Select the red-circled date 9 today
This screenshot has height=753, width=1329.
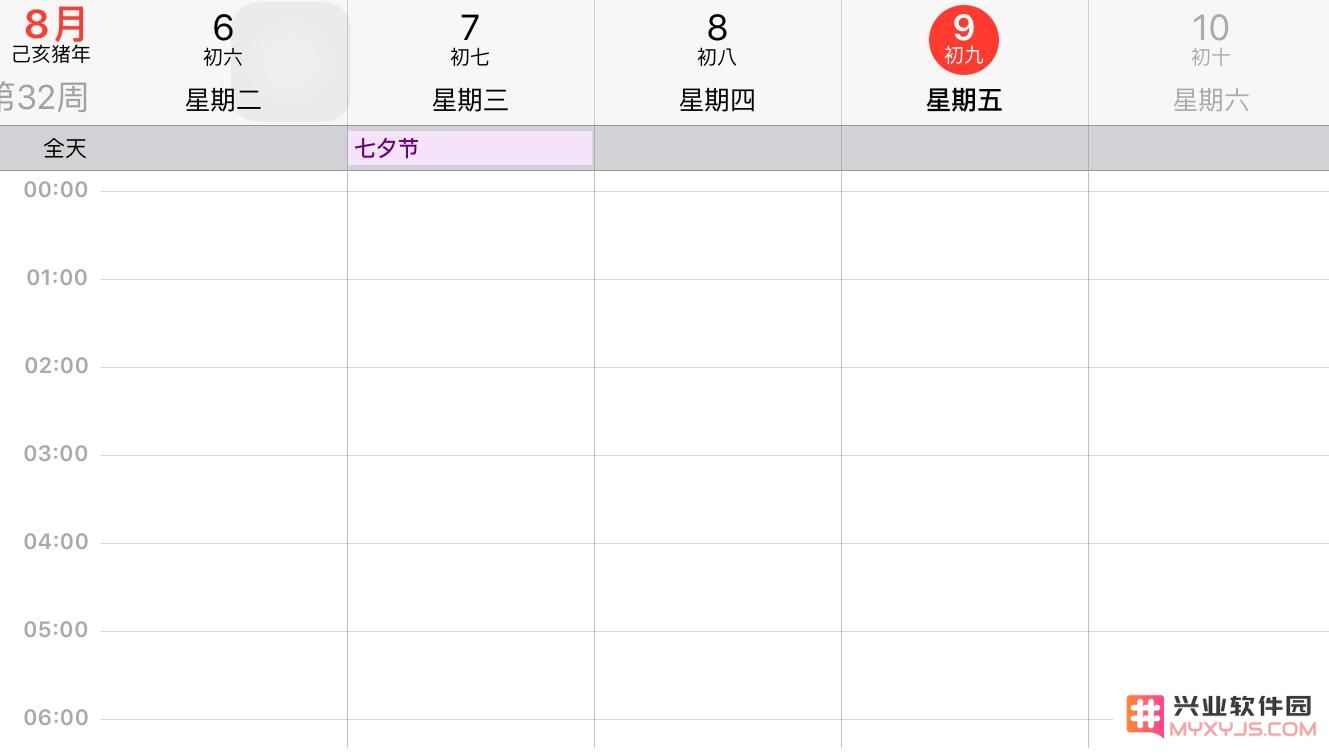964,41
